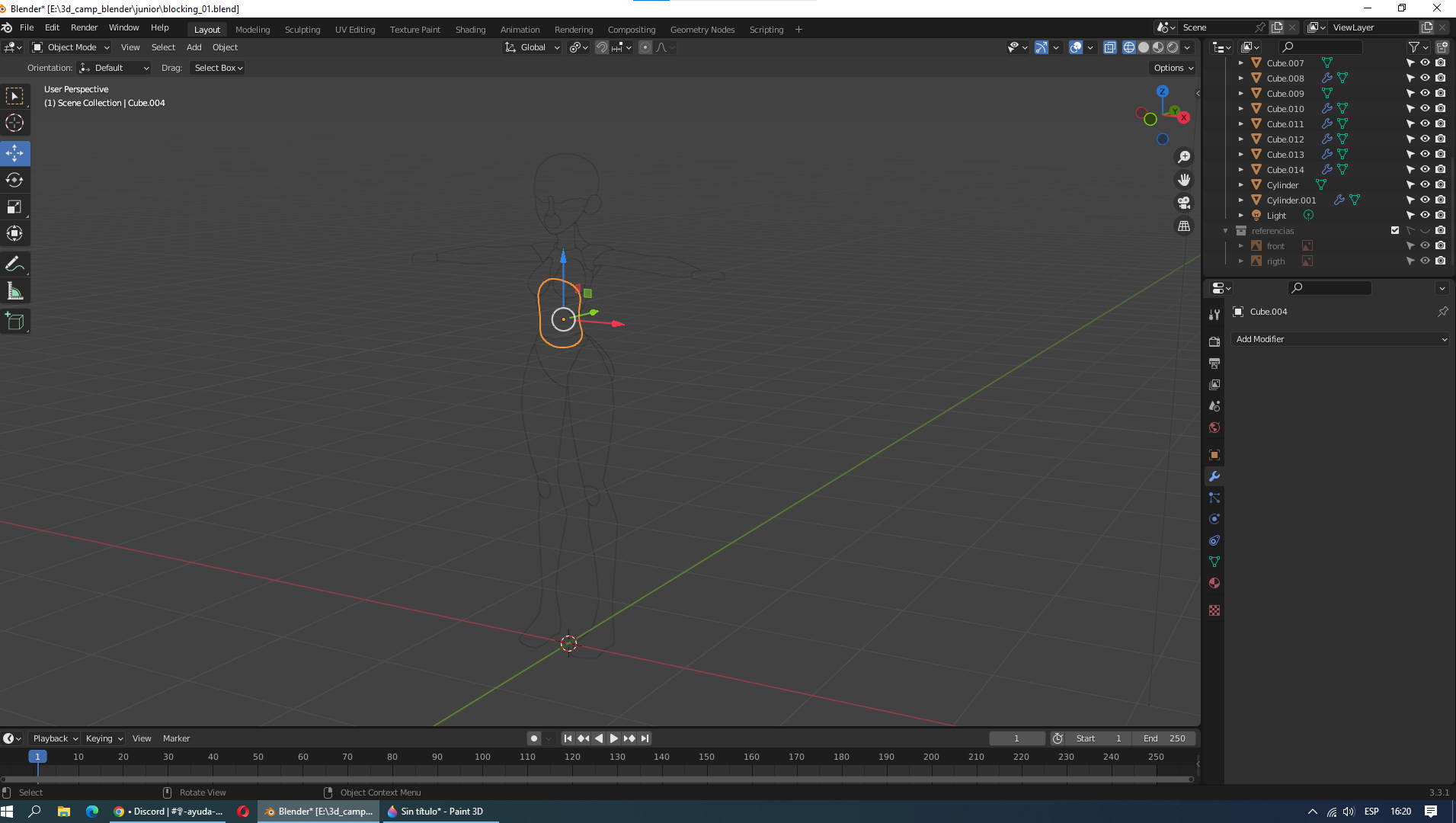Toggle camera view icon
The image size is (1456, 823).
click(1184, 203)
